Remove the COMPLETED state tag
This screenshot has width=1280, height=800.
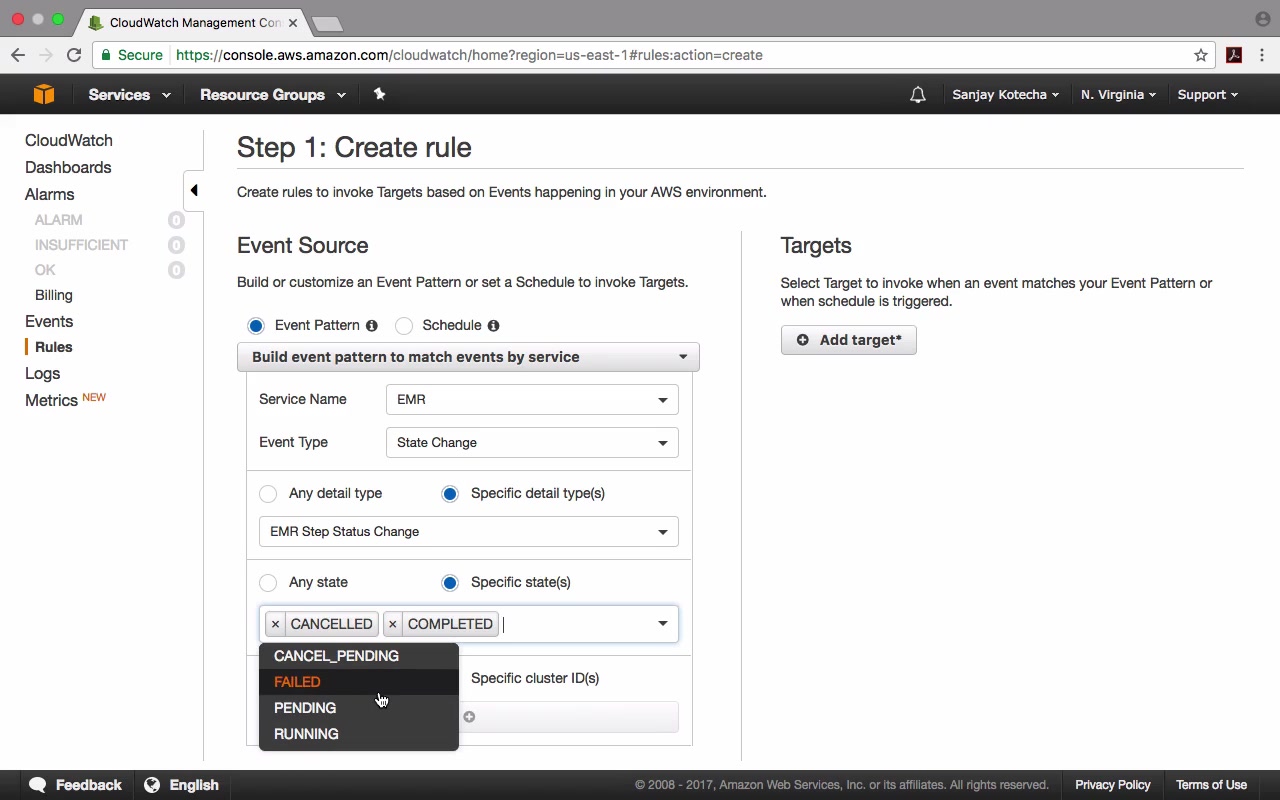393,624
